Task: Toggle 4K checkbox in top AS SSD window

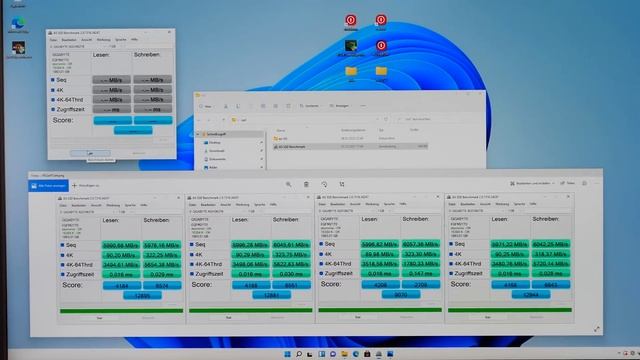Action: coord(53,90)
